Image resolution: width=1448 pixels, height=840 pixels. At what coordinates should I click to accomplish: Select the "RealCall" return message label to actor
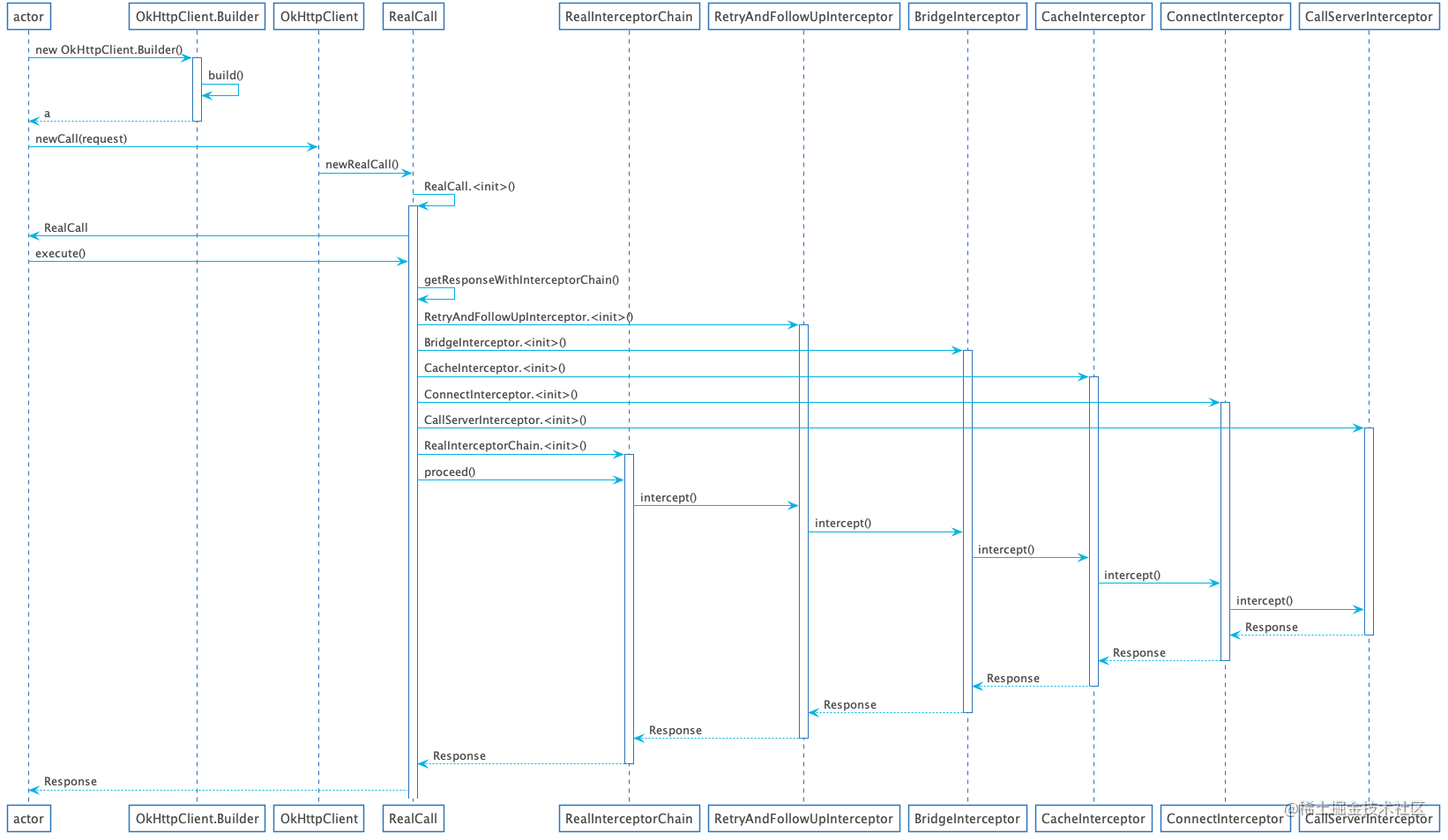pyautogui.click(x=66, y=228)
